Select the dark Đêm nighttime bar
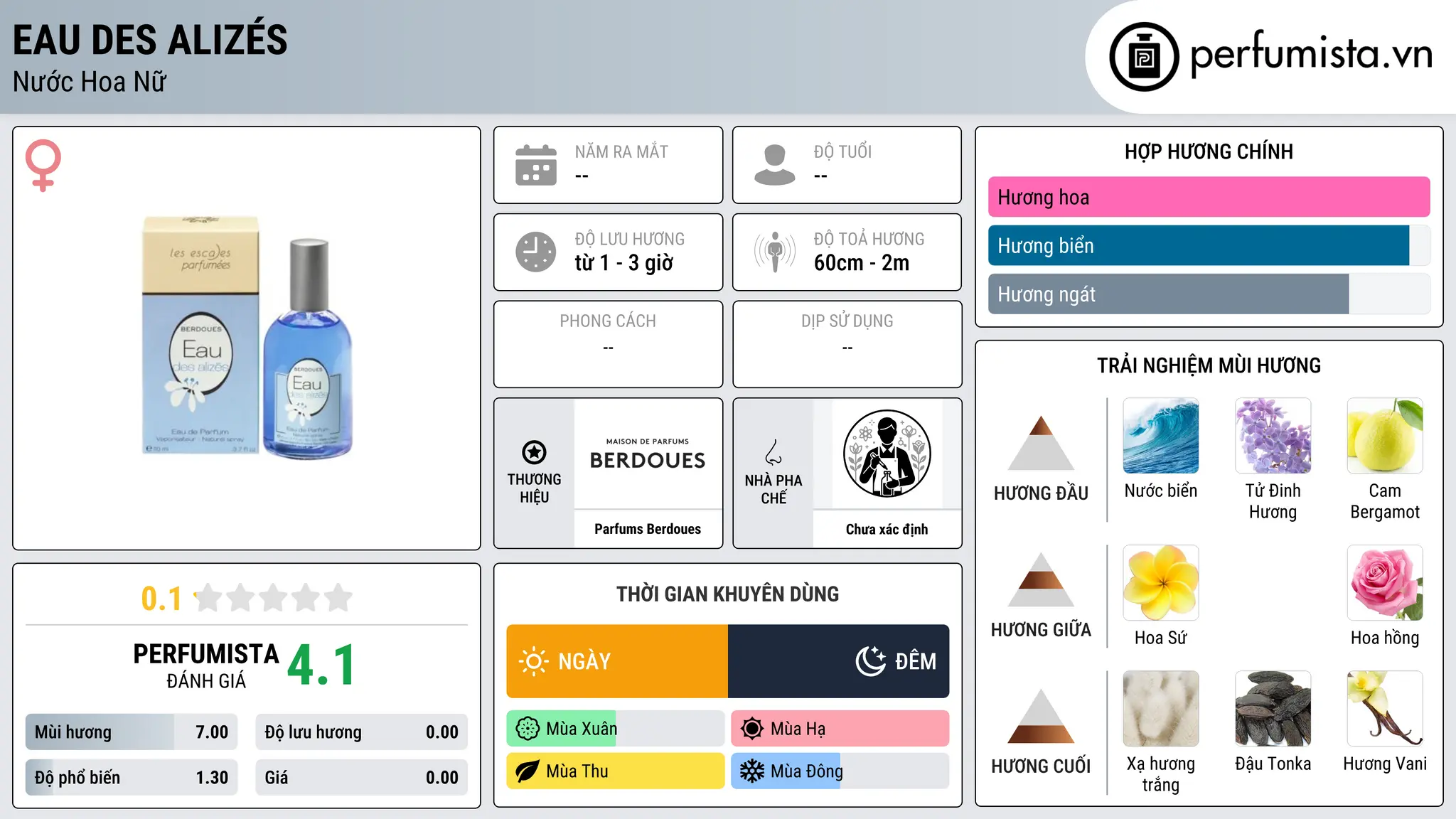This screenshot has height=819, width=1456. pyautogui.click(x=839, y=661)
